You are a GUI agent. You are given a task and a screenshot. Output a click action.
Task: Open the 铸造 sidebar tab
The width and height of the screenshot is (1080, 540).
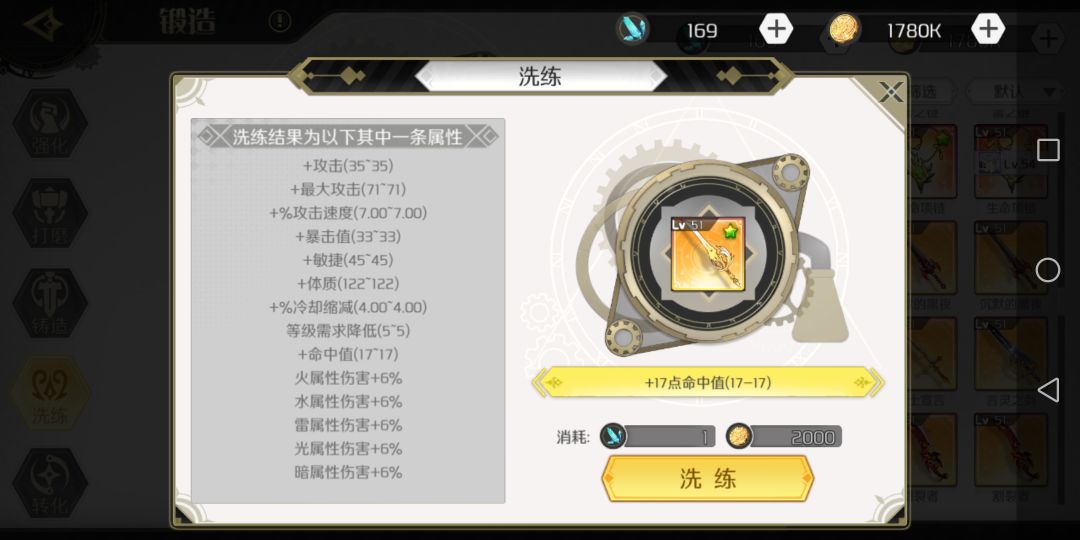pos(50,303)
